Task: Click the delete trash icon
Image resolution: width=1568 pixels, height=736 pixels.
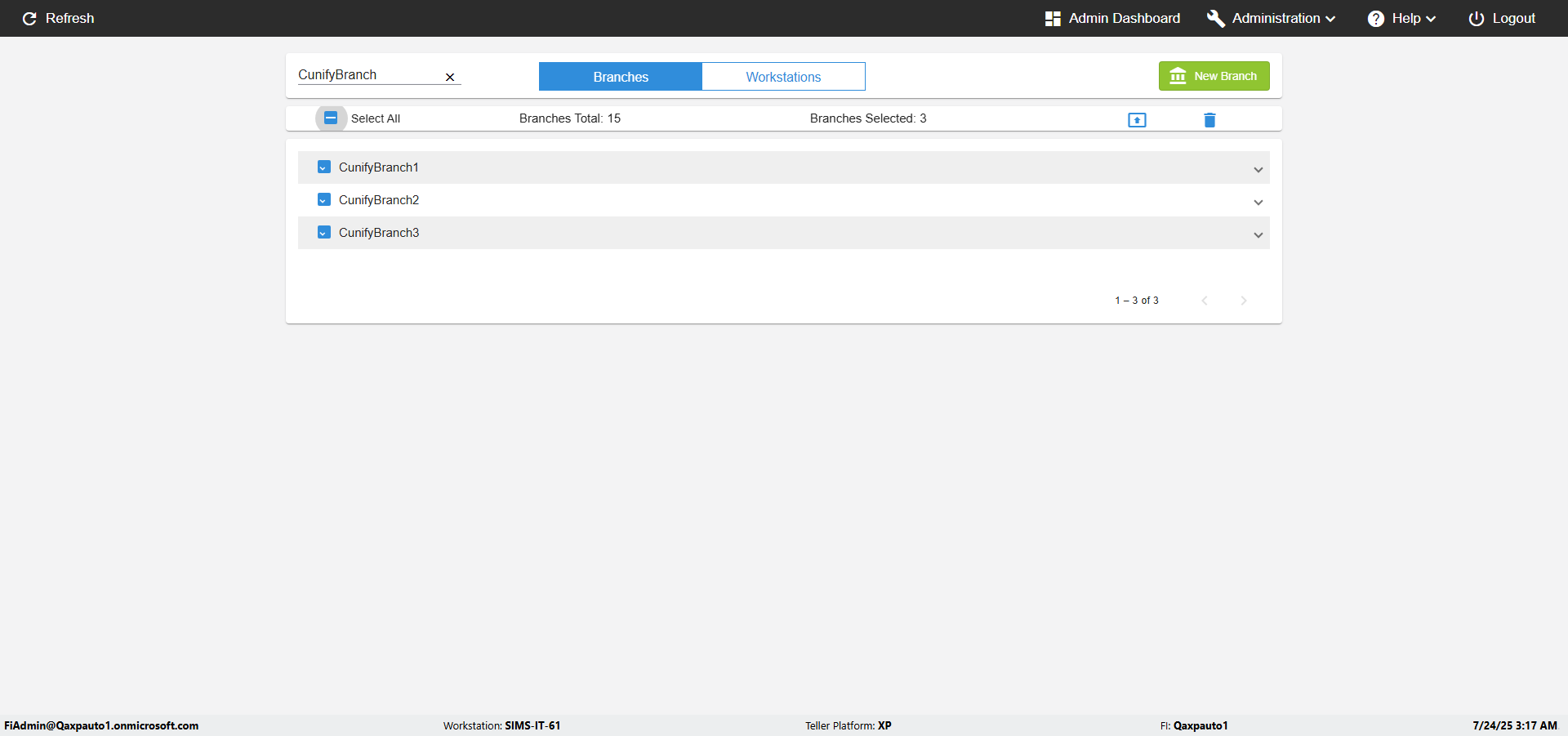Action: [1209, 120]
